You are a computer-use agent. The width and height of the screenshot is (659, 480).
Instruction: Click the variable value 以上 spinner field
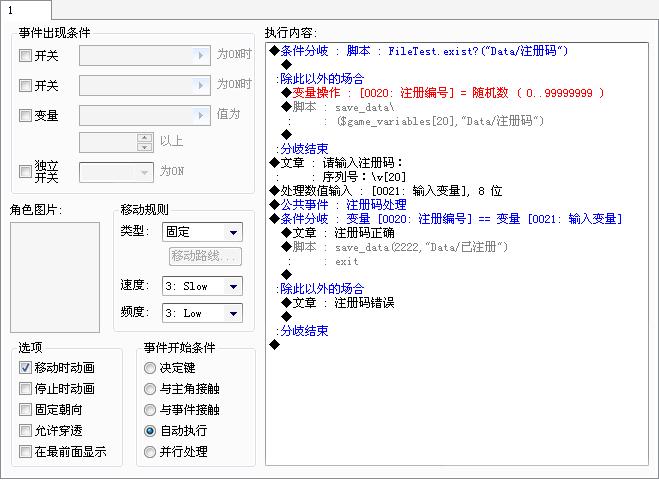coord(116,142)
